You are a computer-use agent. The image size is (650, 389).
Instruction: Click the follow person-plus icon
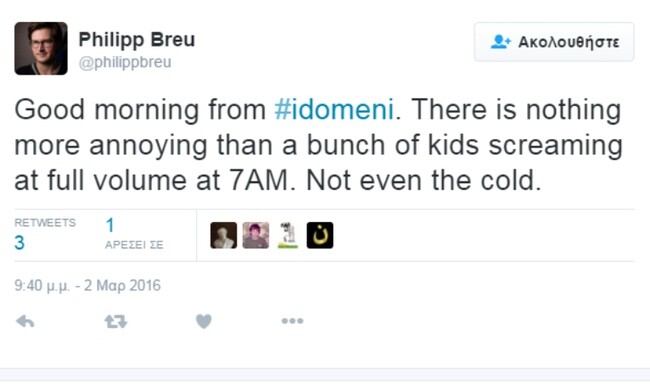click(500, 42)
